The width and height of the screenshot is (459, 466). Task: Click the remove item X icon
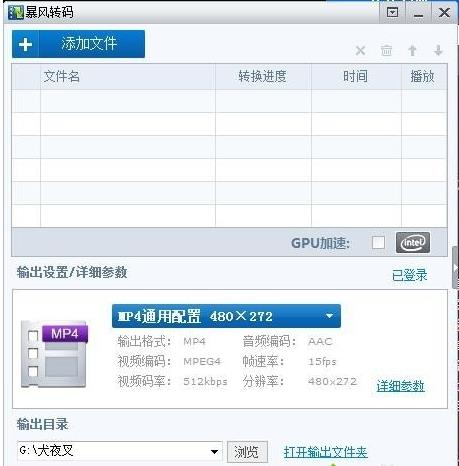click(360, 51)
